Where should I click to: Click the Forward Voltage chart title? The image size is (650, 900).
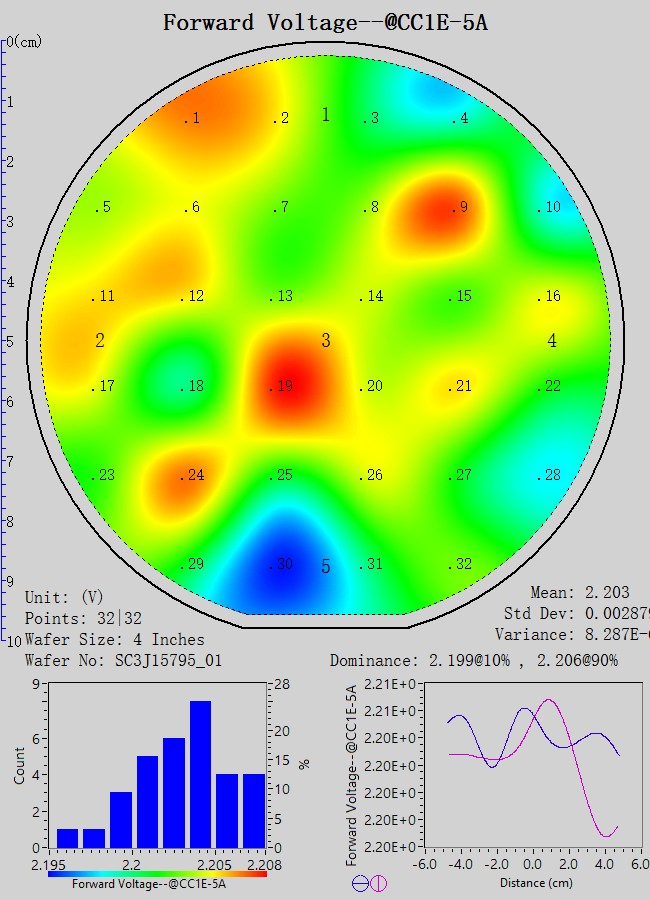pyautogui.click(x=325, y=22)
